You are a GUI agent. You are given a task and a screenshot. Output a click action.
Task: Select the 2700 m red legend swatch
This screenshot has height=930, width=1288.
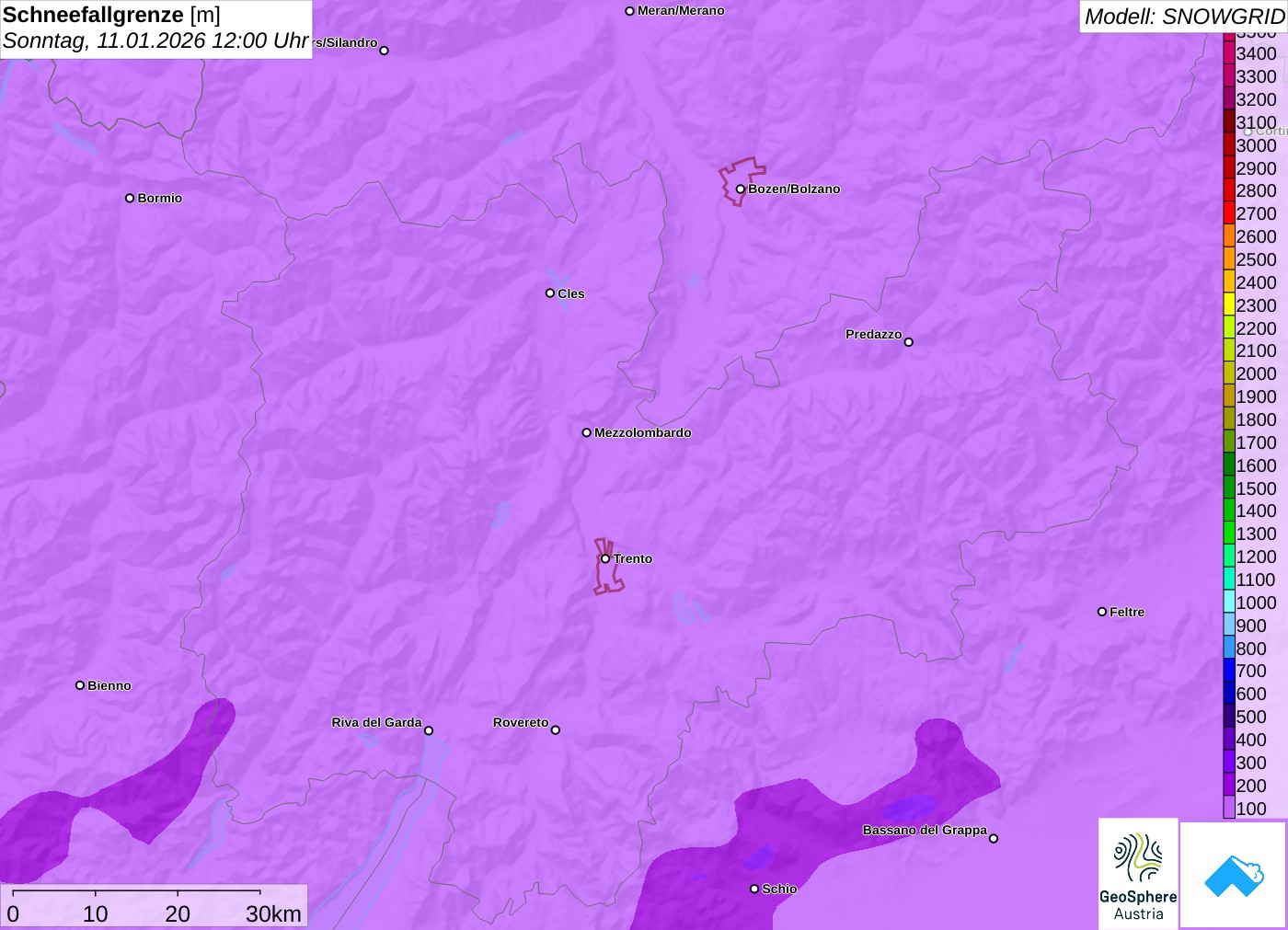tap(1229, 212)
